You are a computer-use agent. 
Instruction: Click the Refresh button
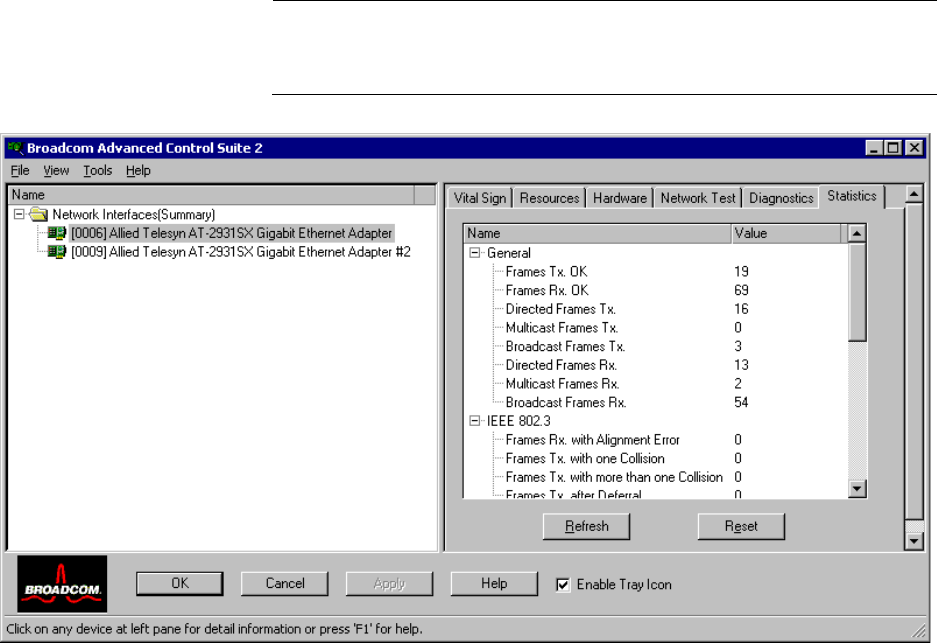point(586,526)
